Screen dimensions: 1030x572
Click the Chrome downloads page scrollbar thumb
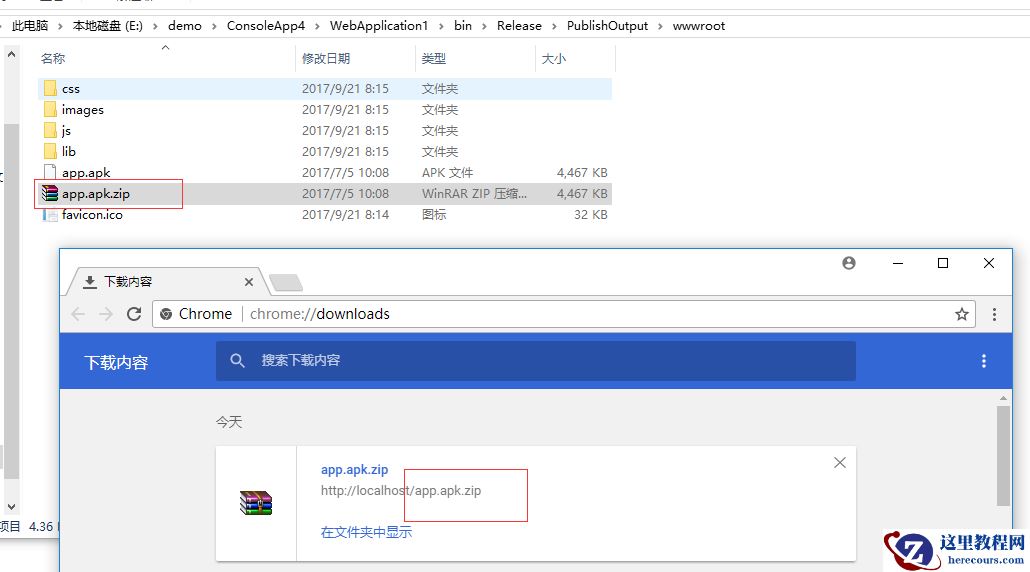[x=1003, y=456]
